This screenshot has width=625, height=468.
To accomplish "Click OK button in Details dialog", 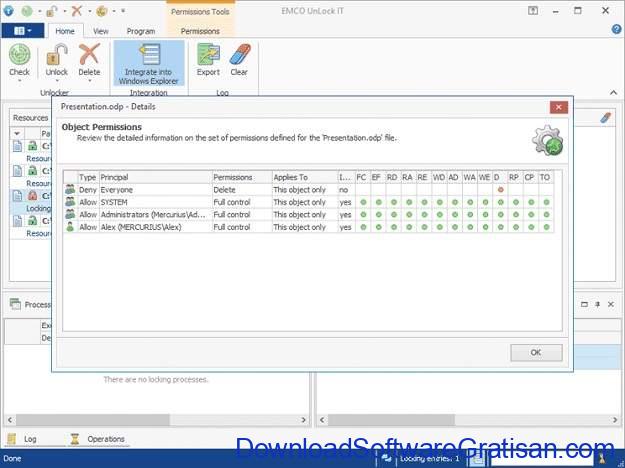I will coord(536,353).
